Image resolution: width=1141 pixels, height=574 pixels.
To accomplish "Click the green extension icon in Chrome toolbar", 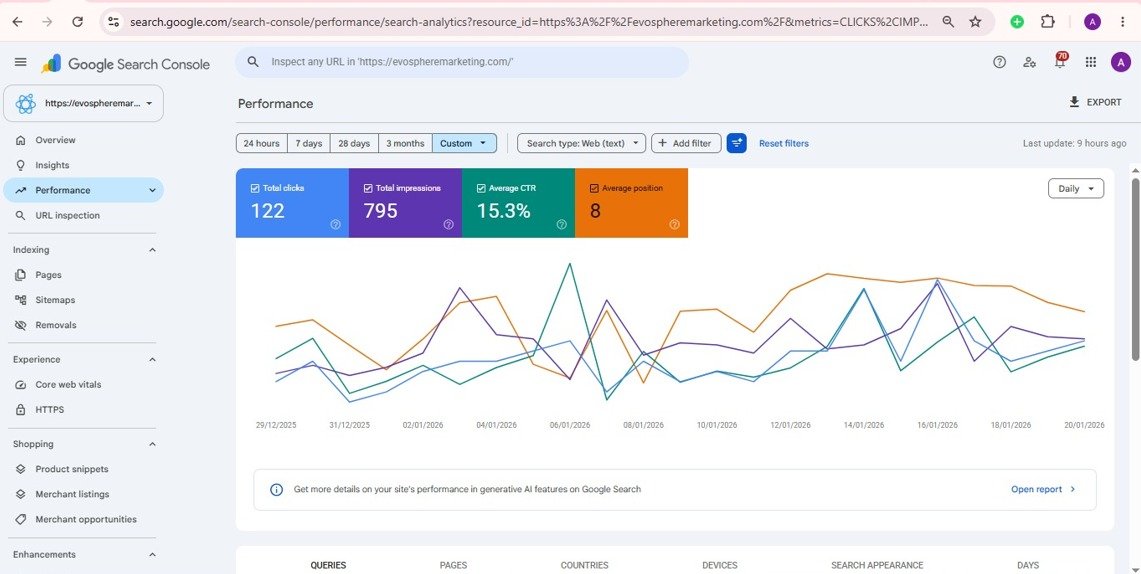I will [x=1017, y=22].
